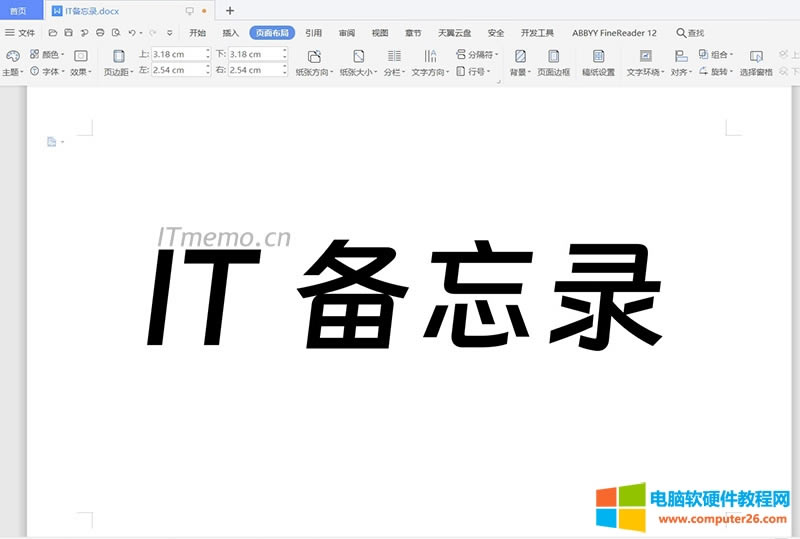Click the 查找 (Find) search button
Screen dimensions: 800x539
pyautogui.click(x=690, y=33)
